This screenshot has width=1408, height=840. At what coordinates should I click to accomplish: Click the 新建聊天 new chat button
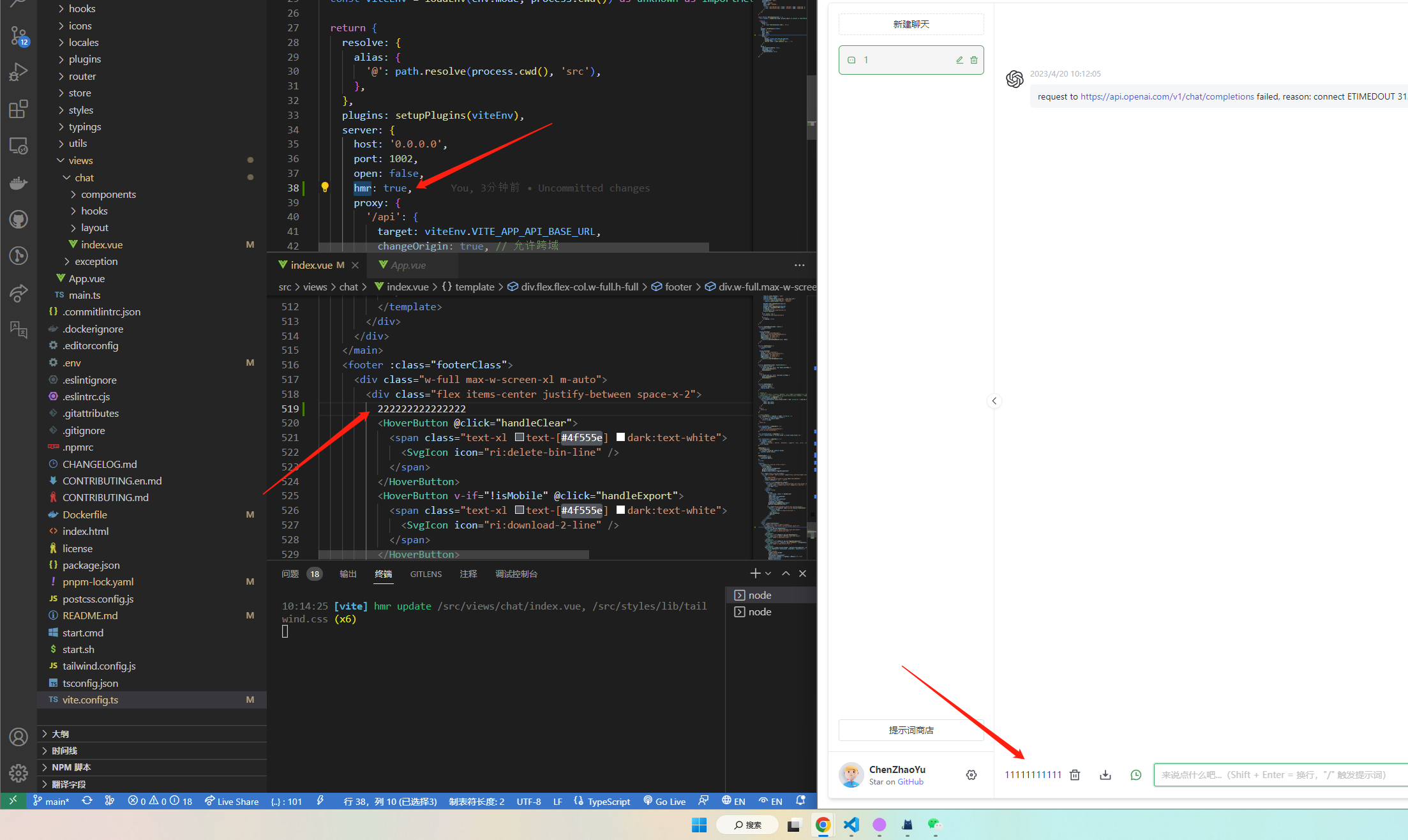pos(911,24)
